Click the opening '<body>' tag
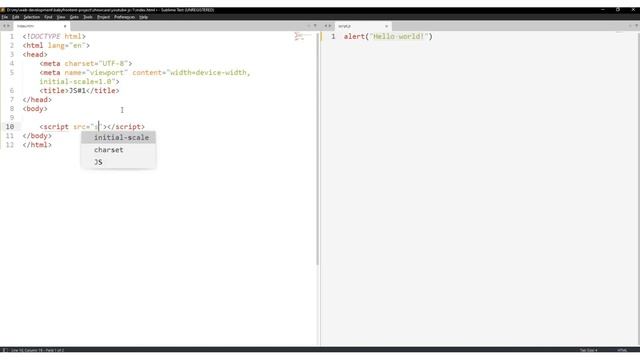Screen dimensions: 640x360 pos(35,109)
